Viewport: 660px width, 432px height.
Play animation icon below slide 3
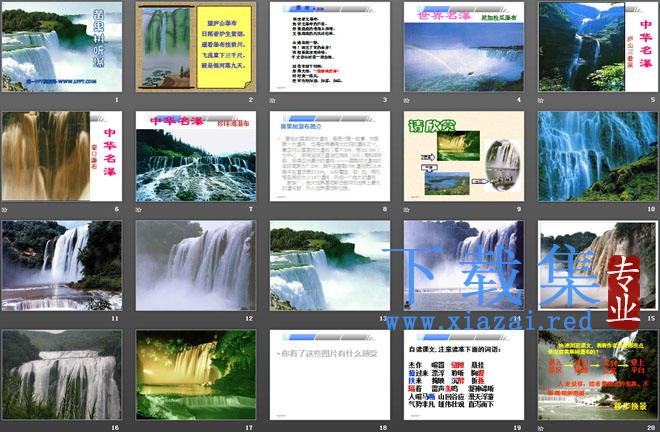click(272, 101)
